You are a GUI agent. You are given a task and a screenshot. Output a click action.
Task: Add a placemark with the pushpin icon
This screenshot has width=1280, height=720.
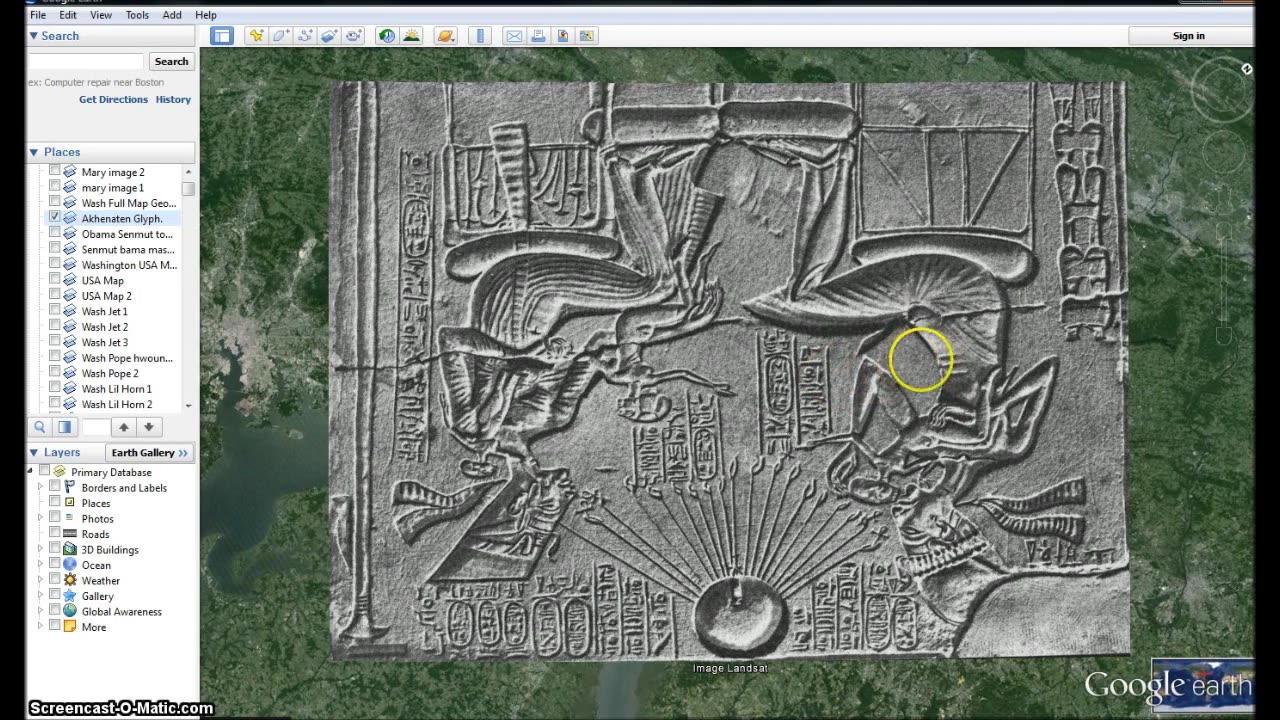pos(257,36)
